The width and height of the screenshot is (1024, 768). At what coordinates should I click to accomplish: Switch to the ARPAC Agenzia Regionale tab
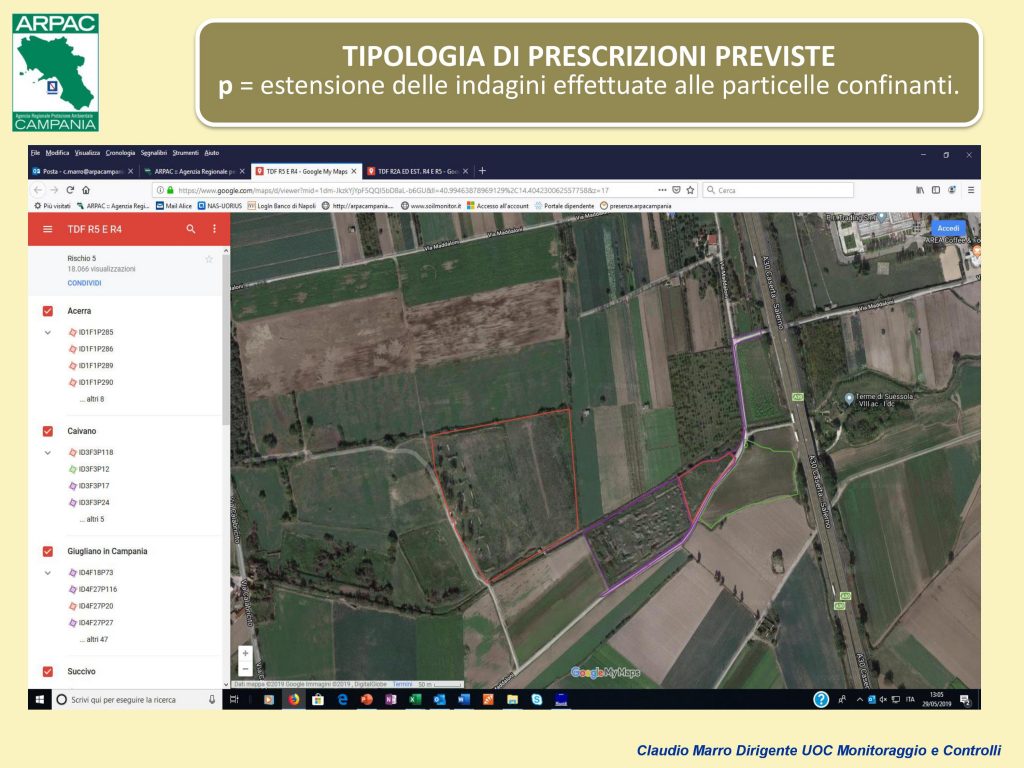193,171
